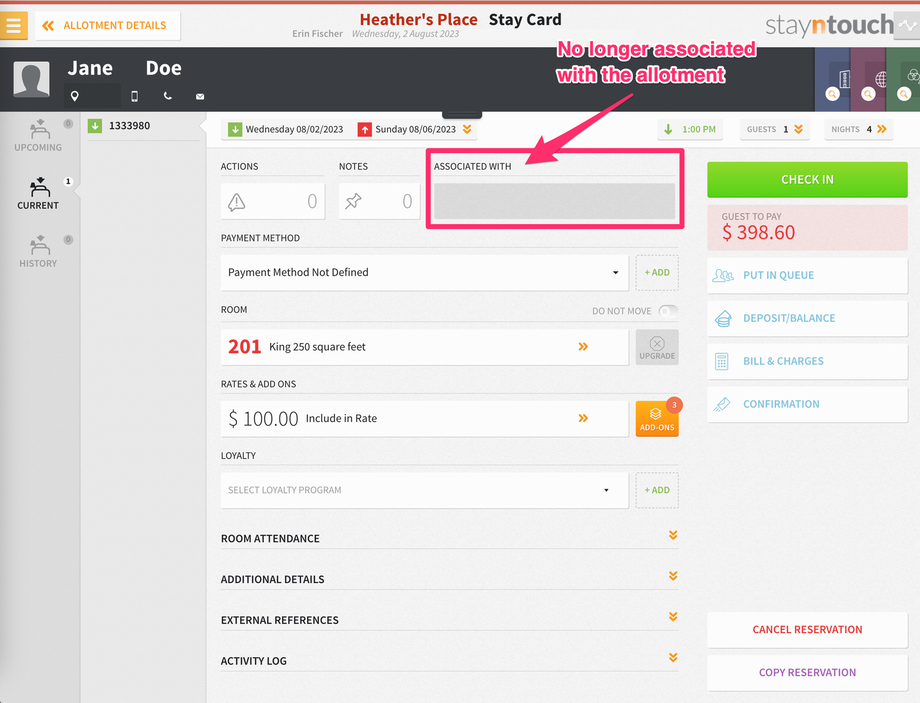The image size is (920, 703).
Task: Click the pencil icon beside Confirmation
Action: click(x=722, y=404)
